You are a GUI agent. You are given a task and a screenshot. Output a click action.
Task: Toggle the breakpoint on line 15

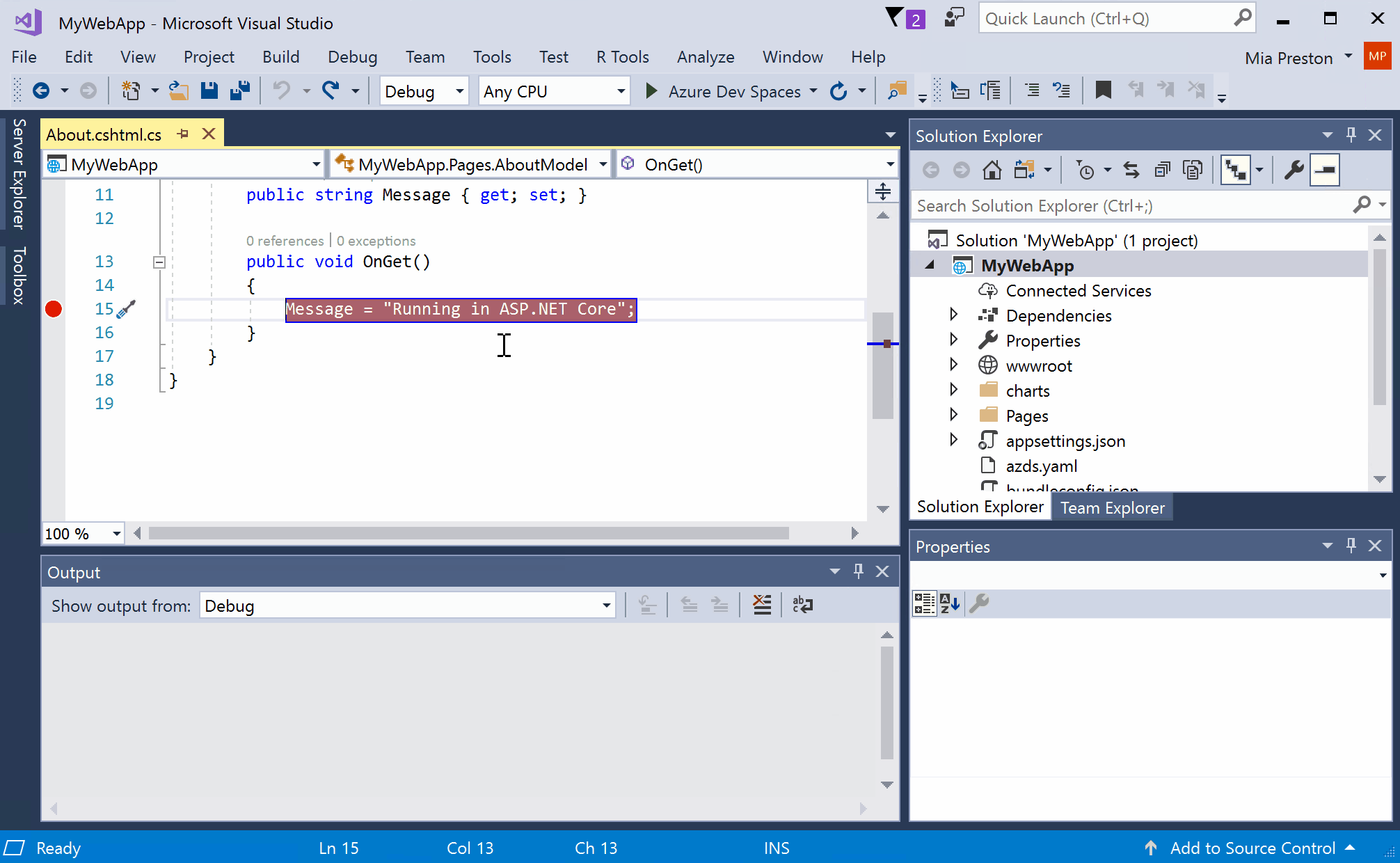pyautogui.click(x=54, y=309)
